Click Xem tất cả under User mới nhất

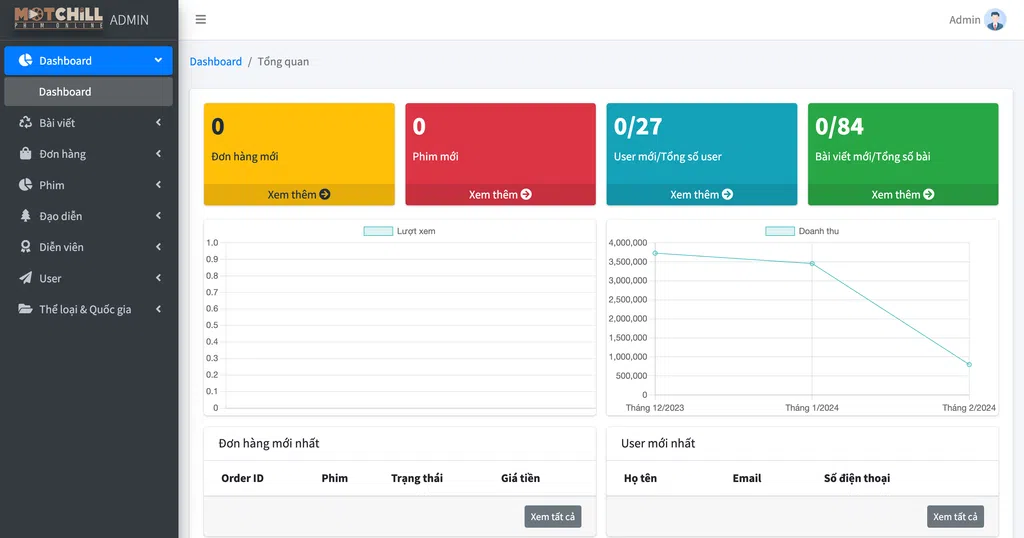955,516
